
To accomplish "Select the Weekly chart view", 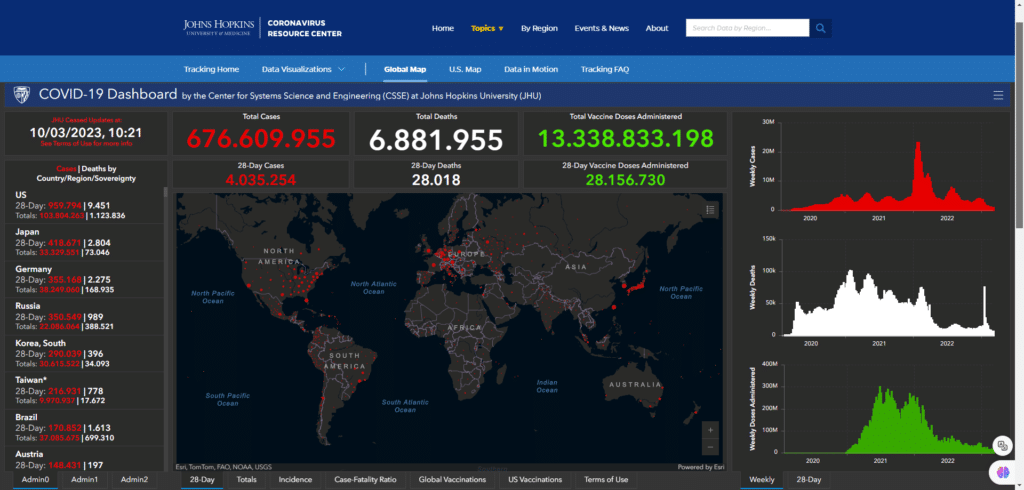I will point(762,480).
